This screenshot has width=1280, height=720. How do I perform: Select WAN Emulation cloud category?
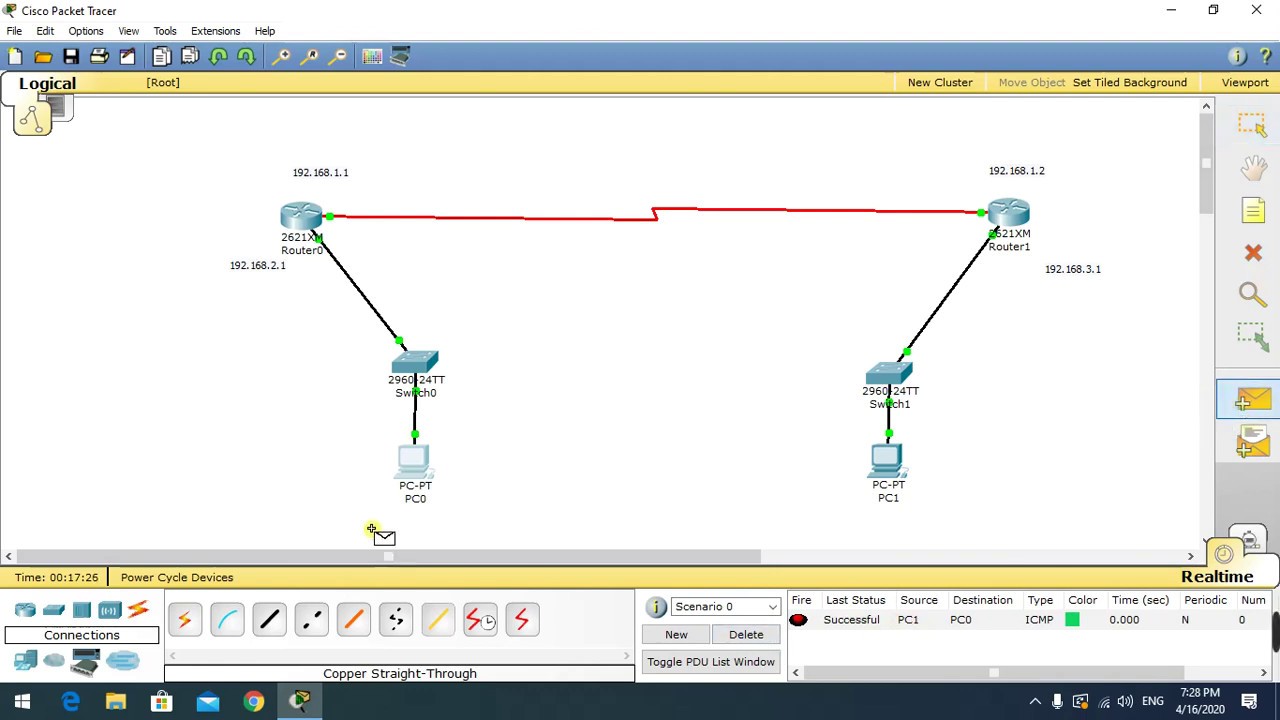pyautogui.click(x=54, y=660)
